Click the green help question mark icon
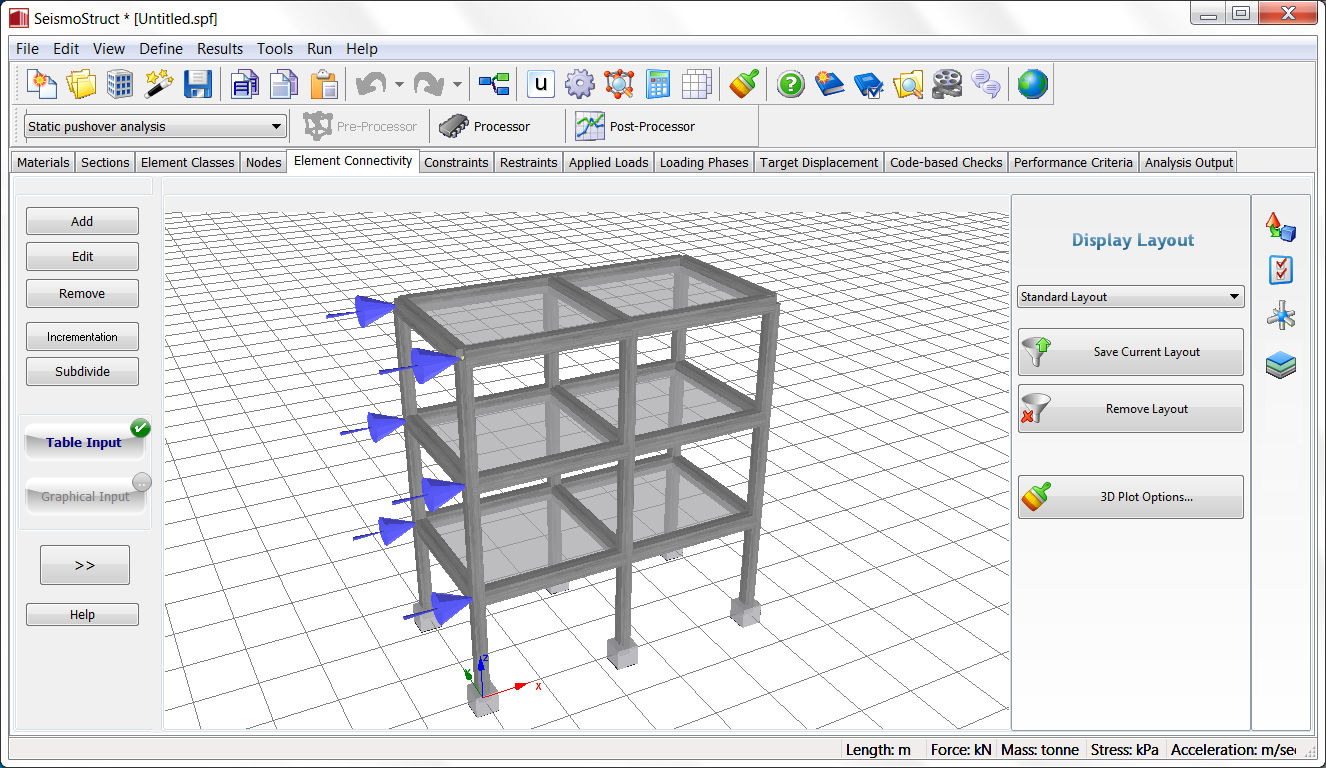 click(790, 85)
